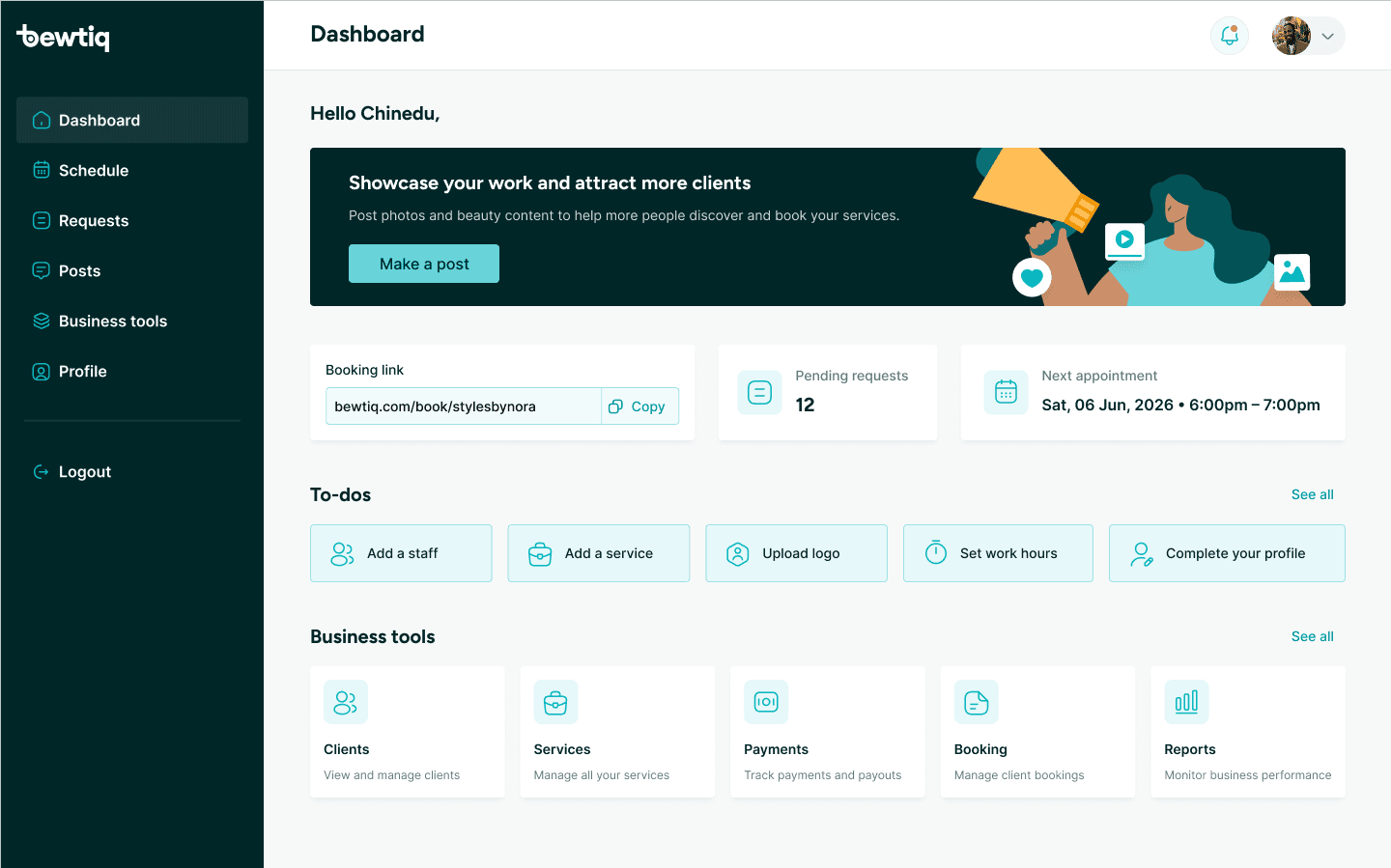
Task: Select the Set work hours to-do
Action: click(998, 553)
